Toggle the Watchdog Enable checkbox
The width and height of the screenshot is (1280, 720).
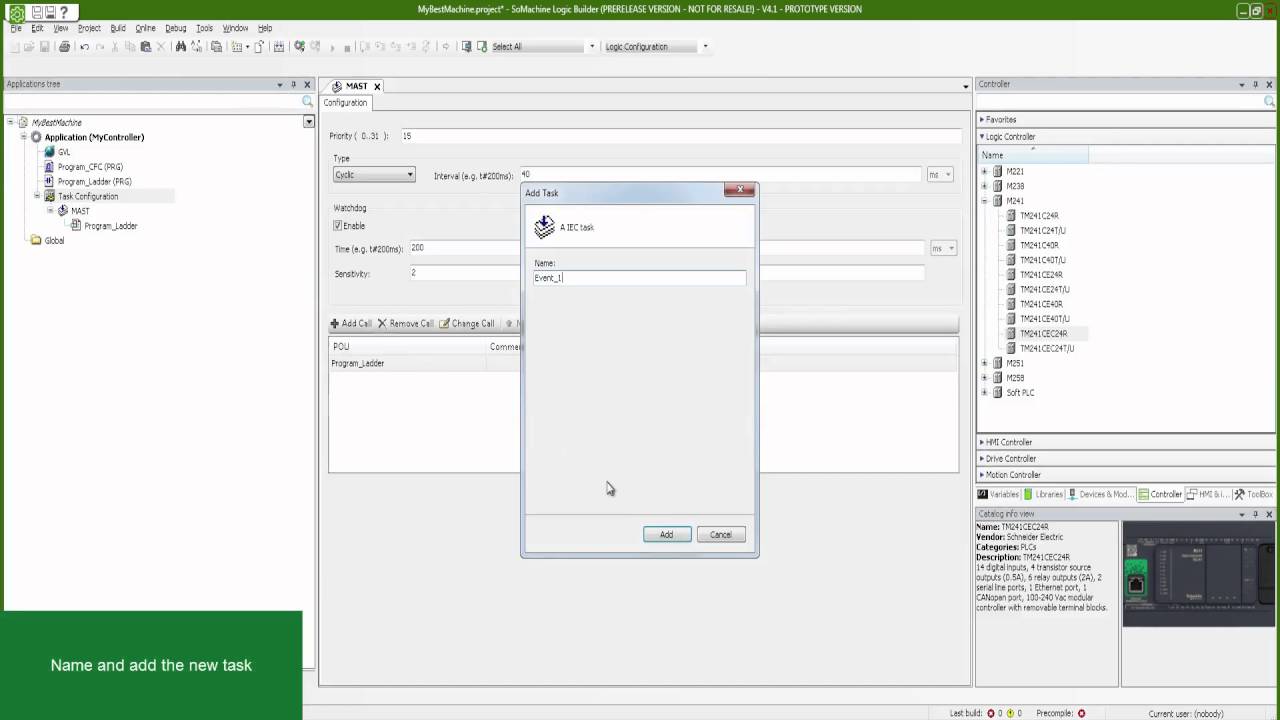pyautogui.click(x=338, y=226)
